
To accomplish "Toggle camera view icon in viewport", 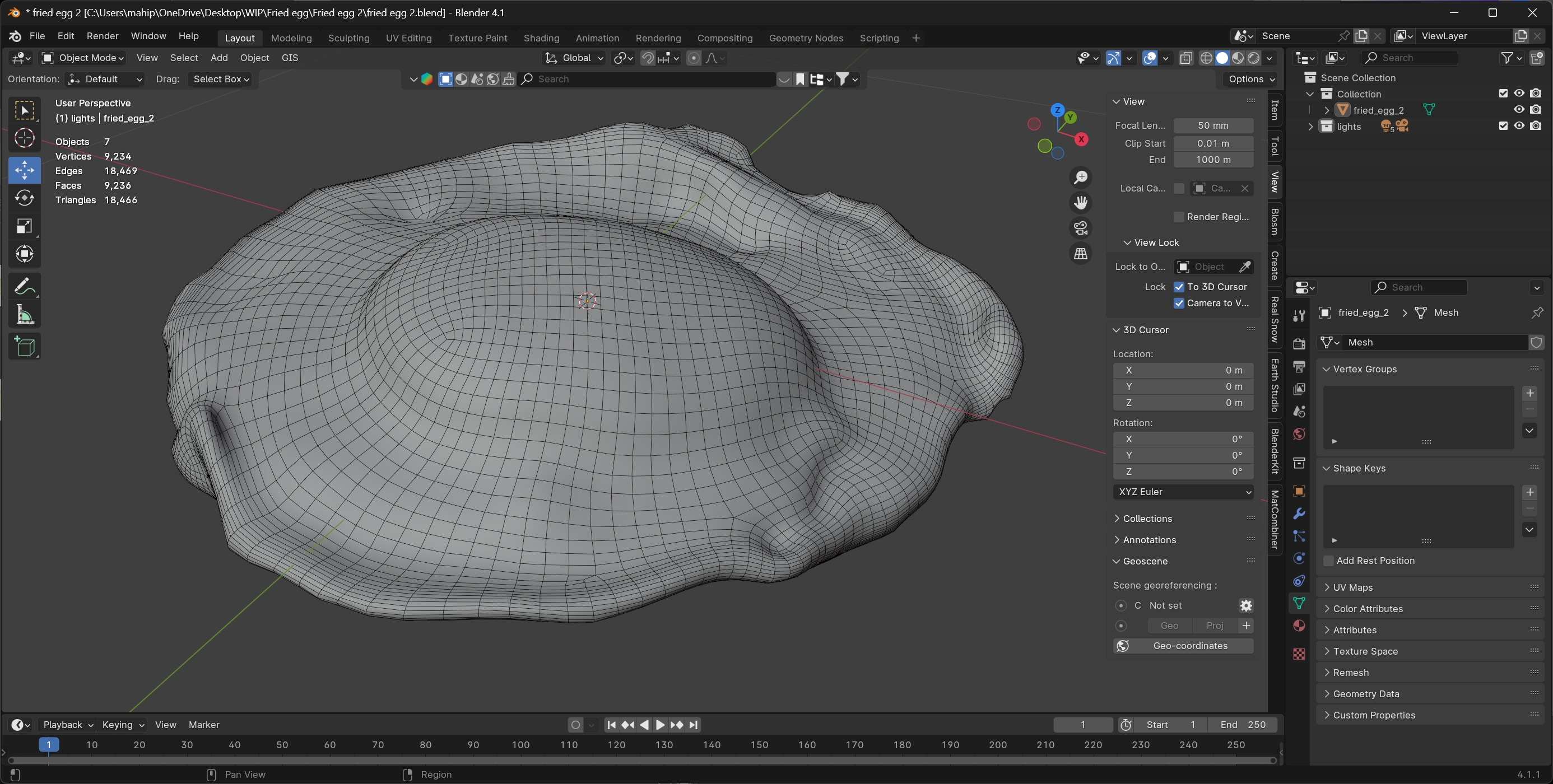I will [x=1080, y=228].
